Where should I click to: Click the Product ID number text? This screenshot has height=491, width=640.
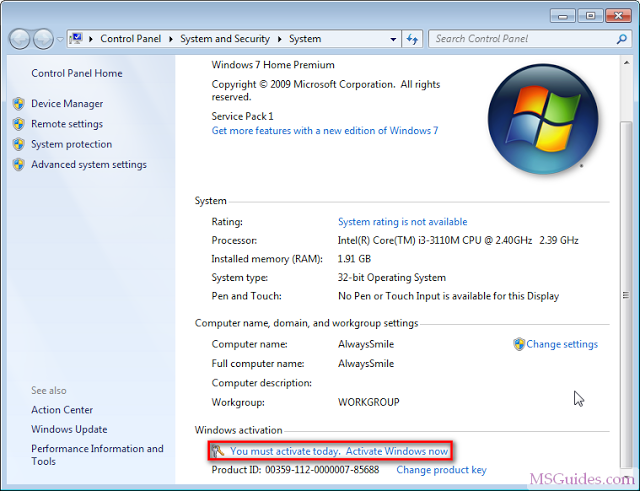tap(322, 470)
